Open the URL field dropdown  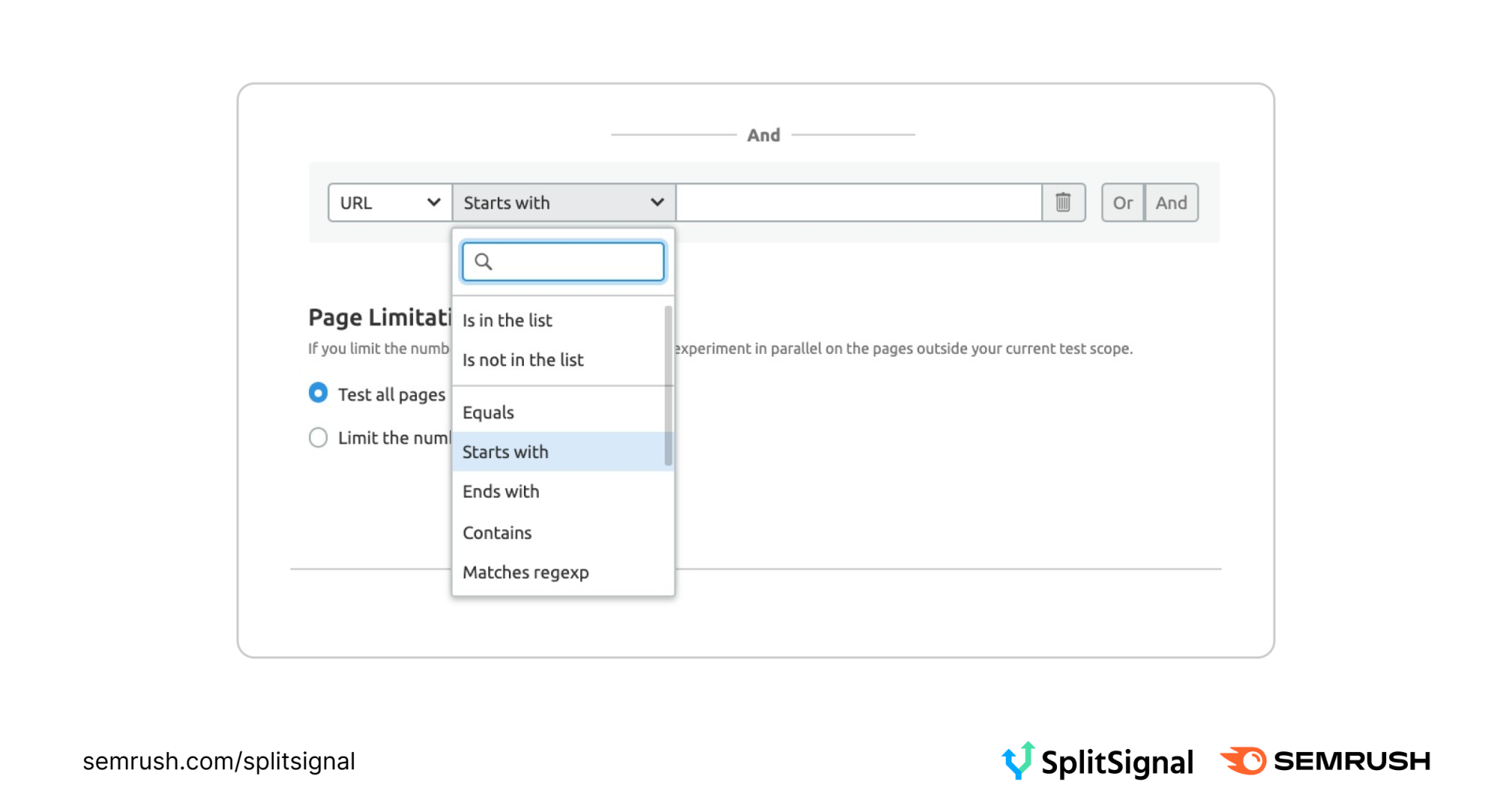(x=389, y=203)
